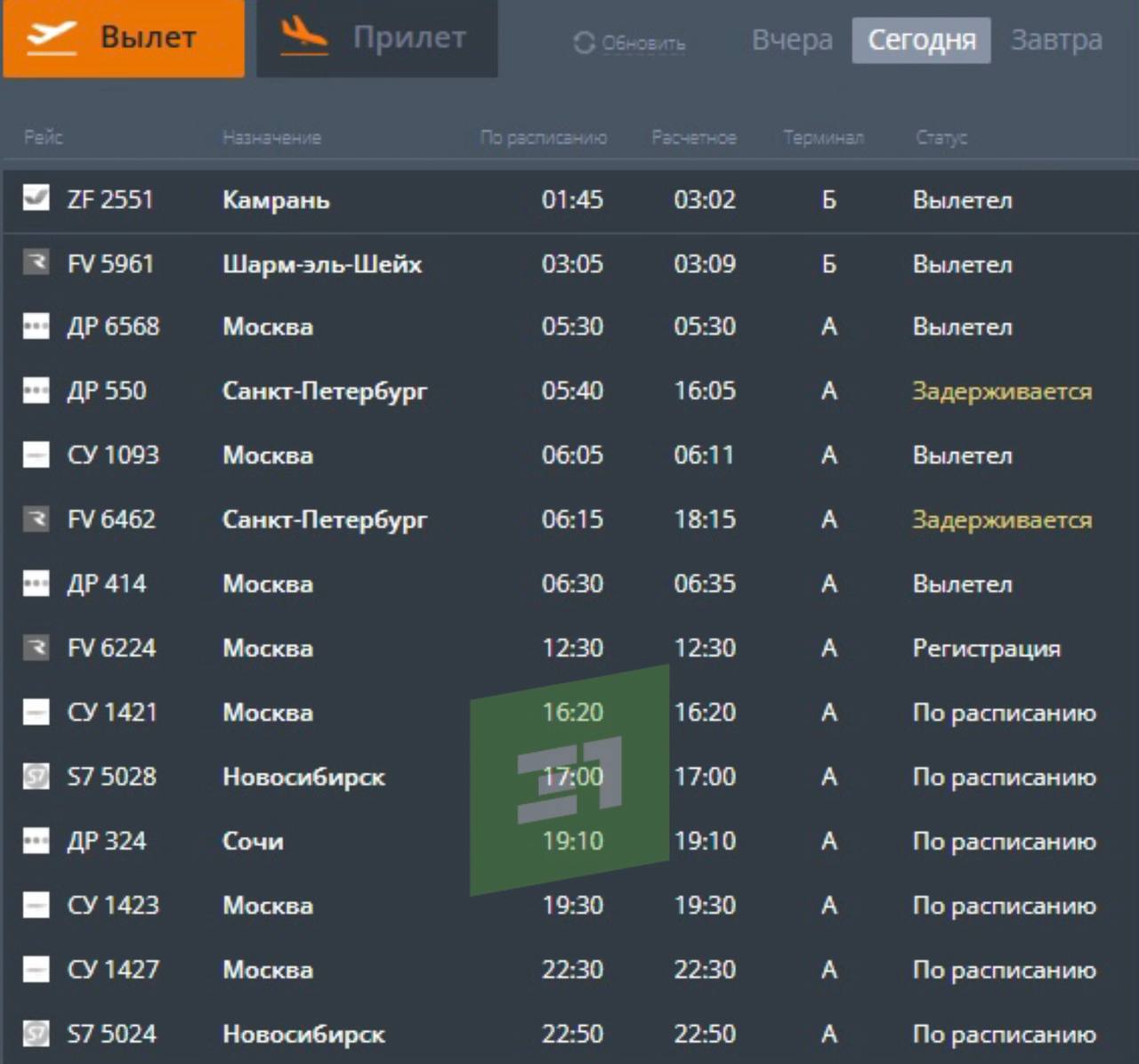Click the airline icon next to FV 5961
The width and height of the screenshot is (1139, 1064).
(x=36, y=263)
